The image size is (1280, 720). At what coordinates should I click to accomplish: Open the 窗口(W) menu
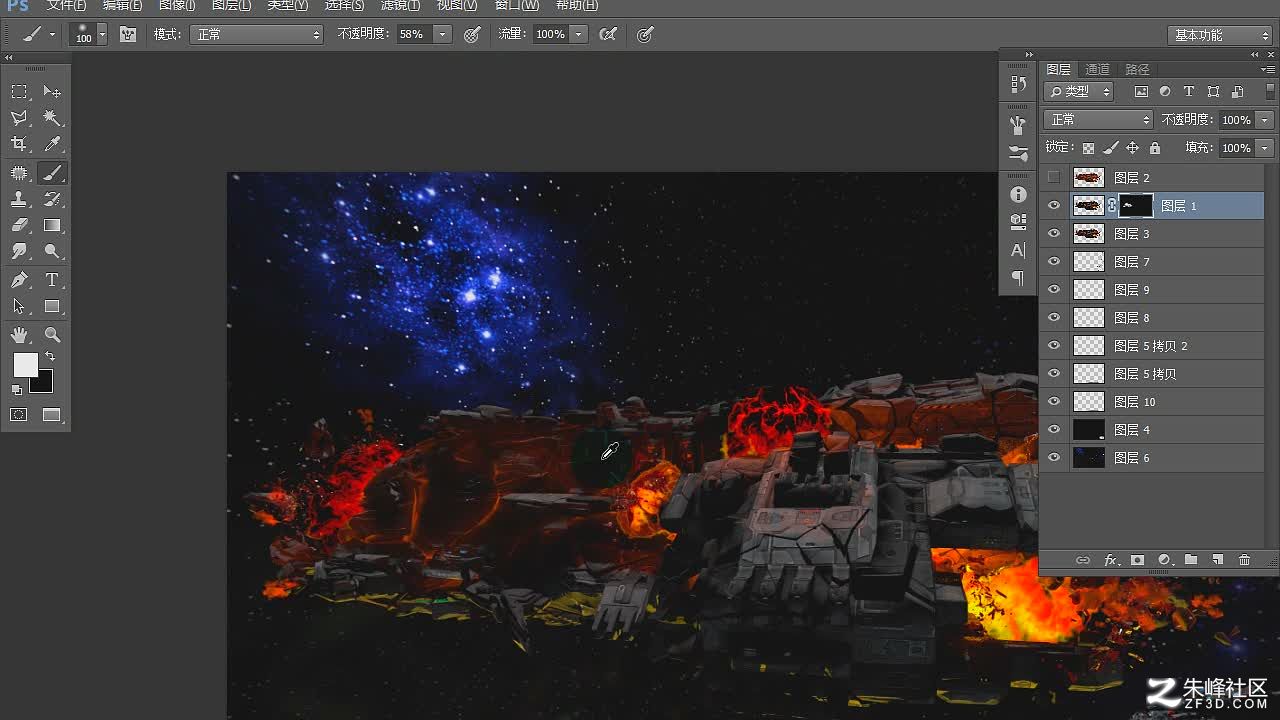tap(517, 6)
